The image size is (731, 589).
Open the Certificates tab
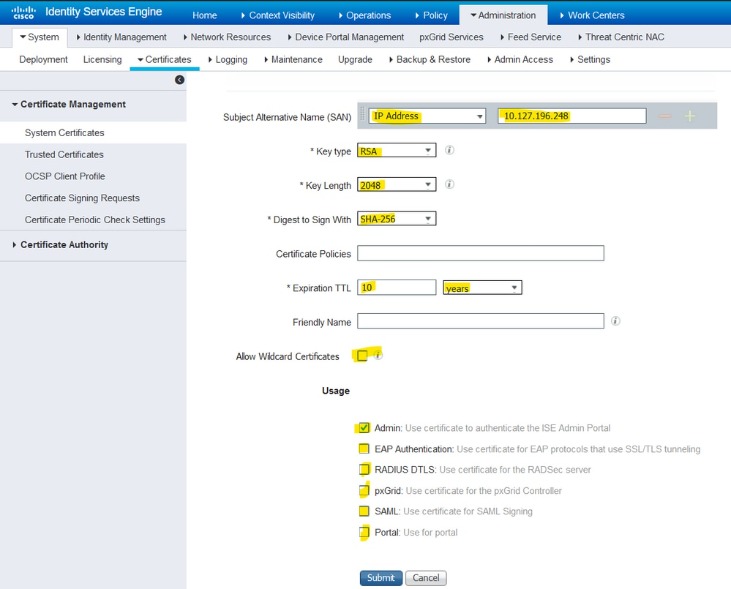tap(165, 59)
